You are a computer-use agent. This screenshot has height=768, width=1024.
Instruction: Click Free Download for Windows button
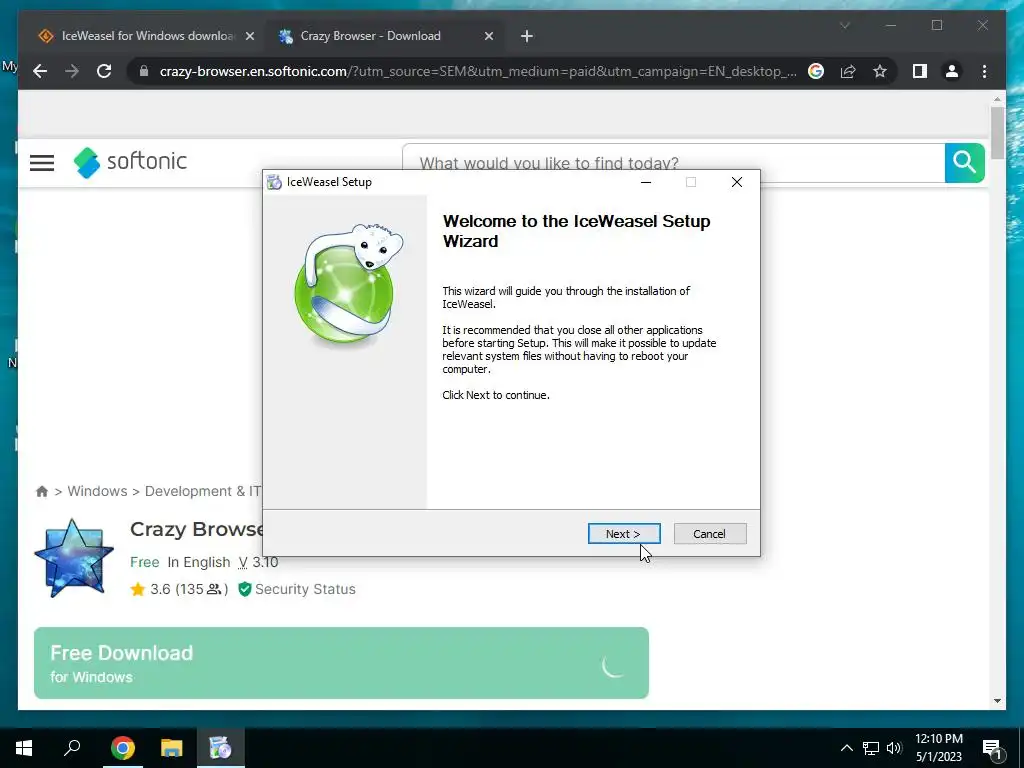click(x=342, y=663)
